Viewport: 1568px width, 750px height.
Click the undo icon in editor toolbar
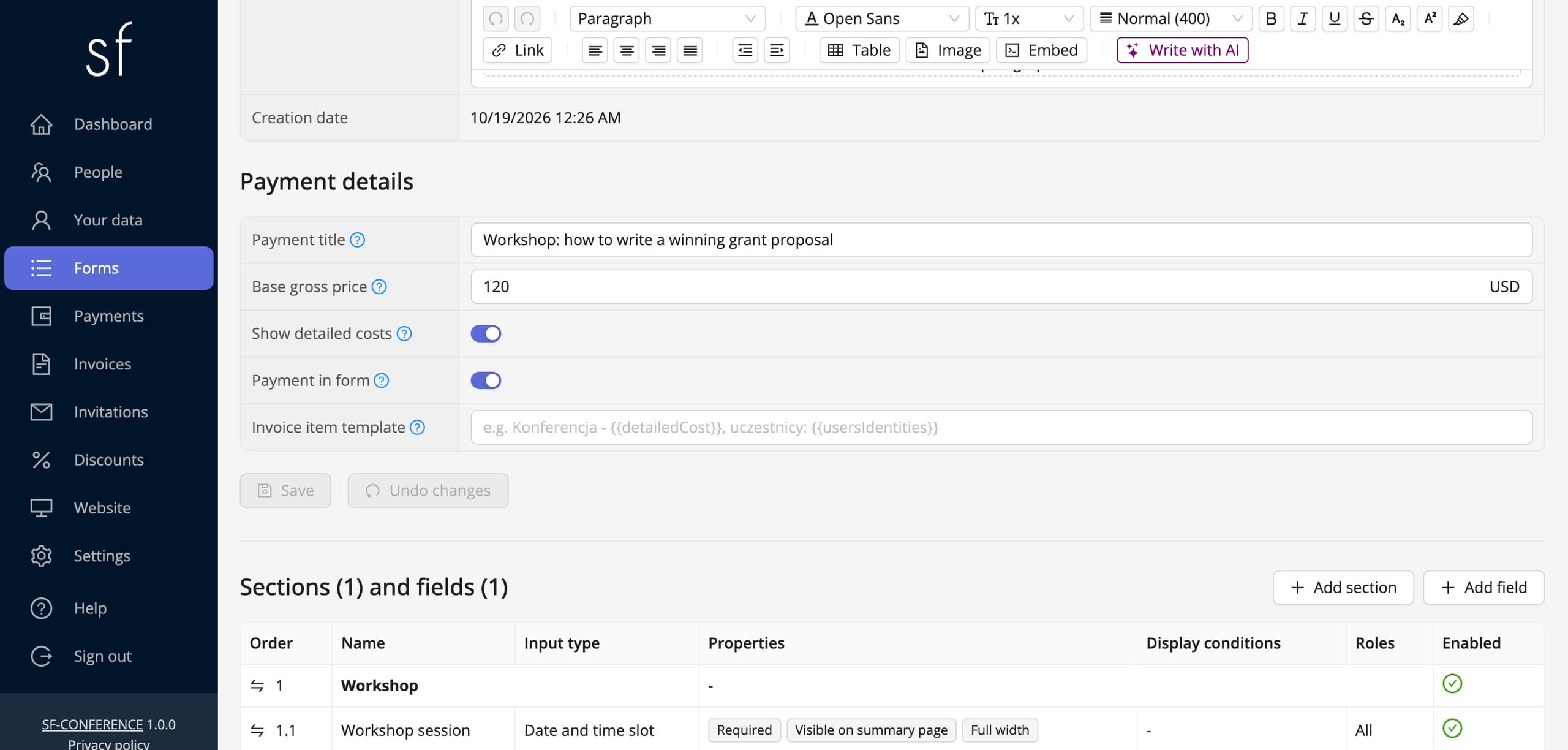pos(496,18)
